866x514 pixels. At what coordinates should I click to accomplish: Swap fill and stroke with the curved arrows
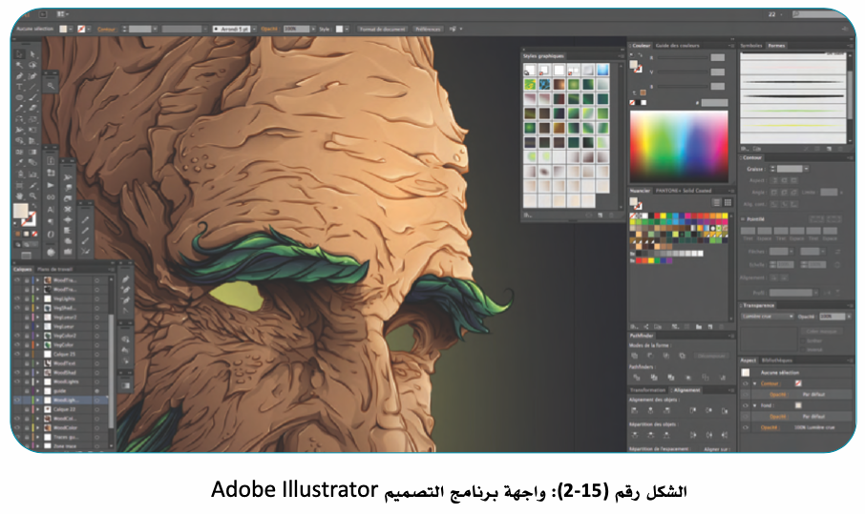click(33, 206)
